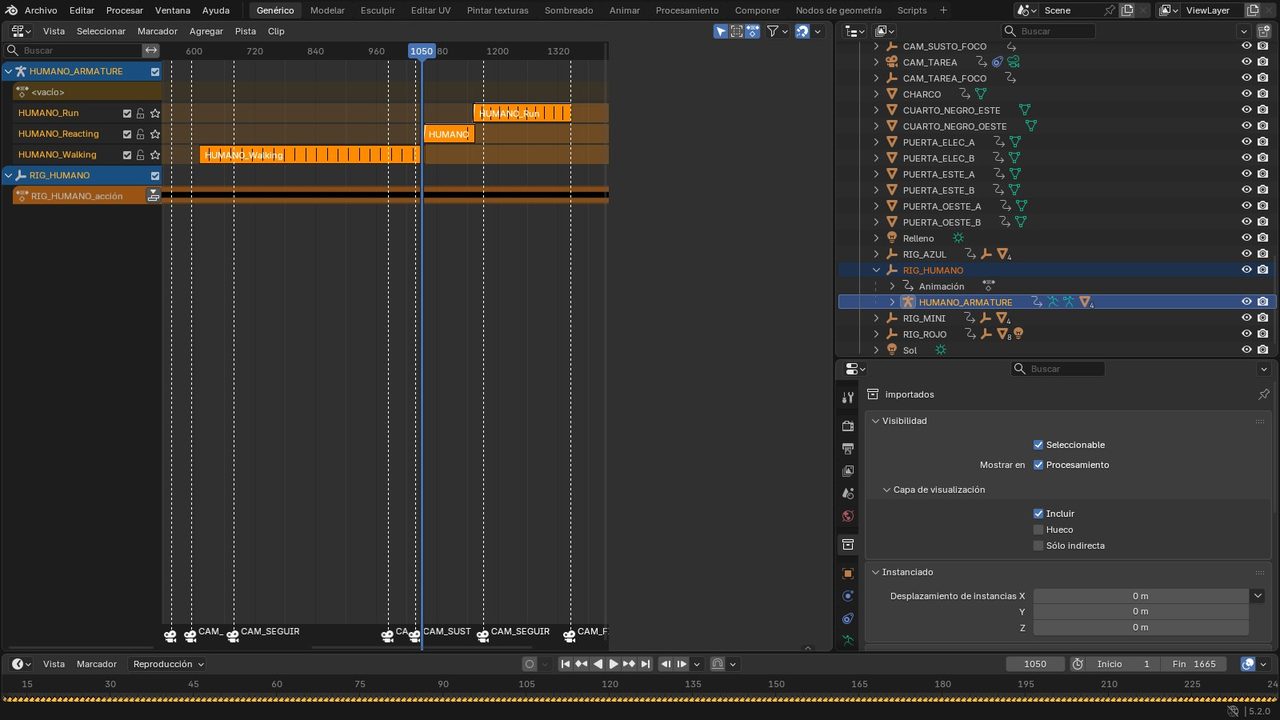Toggle the channel filter arrows next to search
The height and width of the screenshot is (720, 1280).
coord(151,50)
